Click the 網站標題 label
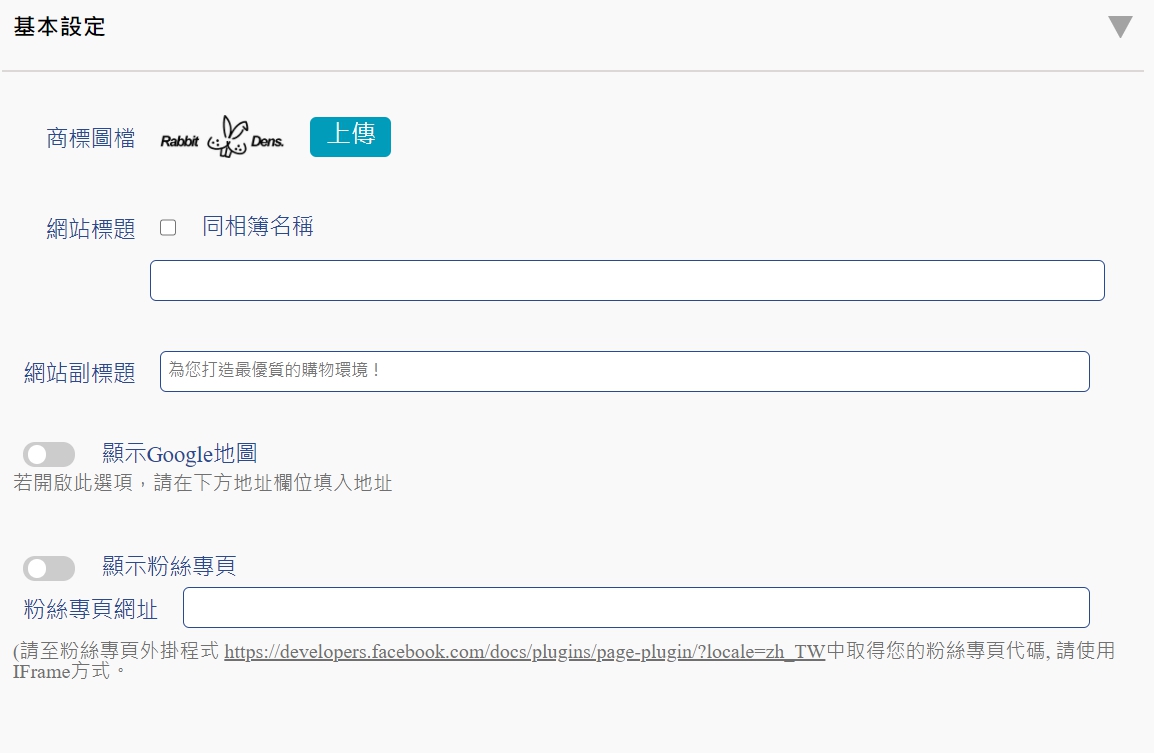The width and height of the screenshot is (1154, 753). tap(91, 229)
